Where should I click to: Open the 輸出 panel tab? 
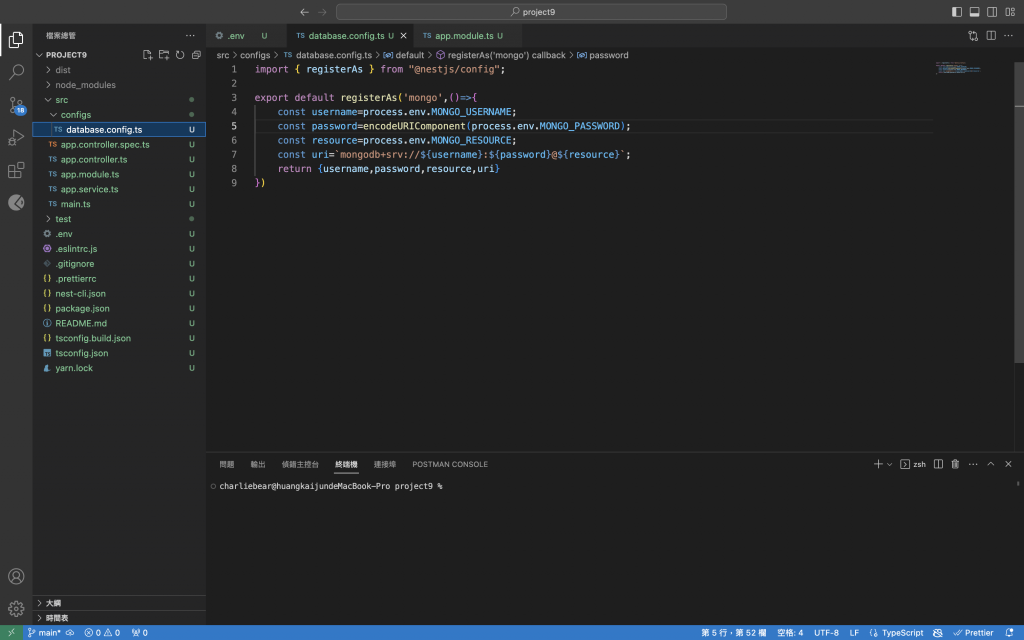tap(258, 464)
